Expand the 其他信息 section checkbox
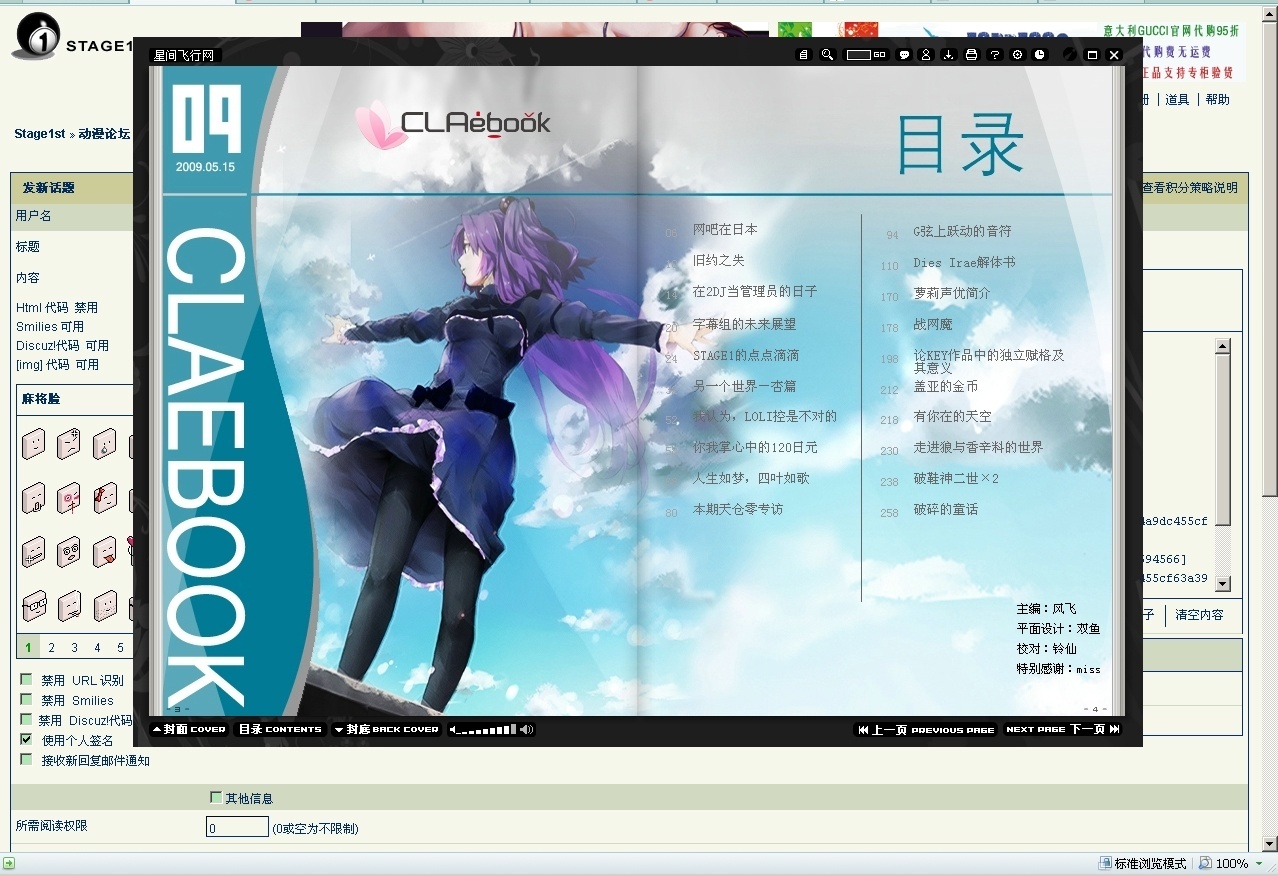The width and height of the screenshot is (1278, 876). [216, 797]
